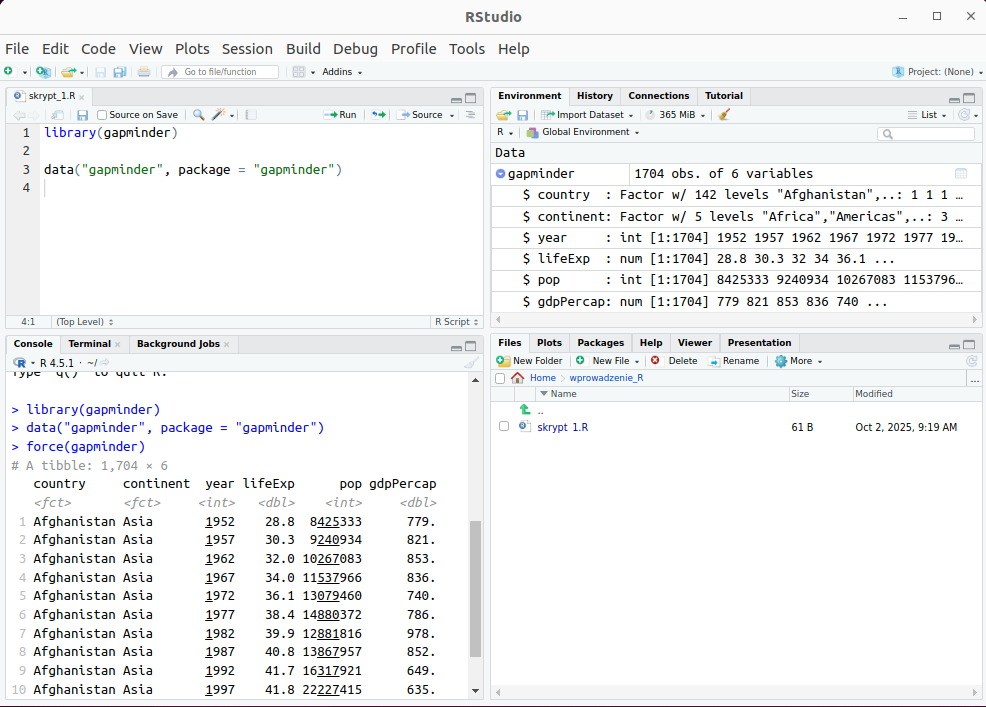Close the skrypt_1.R editor tab
Viewport: 986px width, 707px height.
point(82,97)
